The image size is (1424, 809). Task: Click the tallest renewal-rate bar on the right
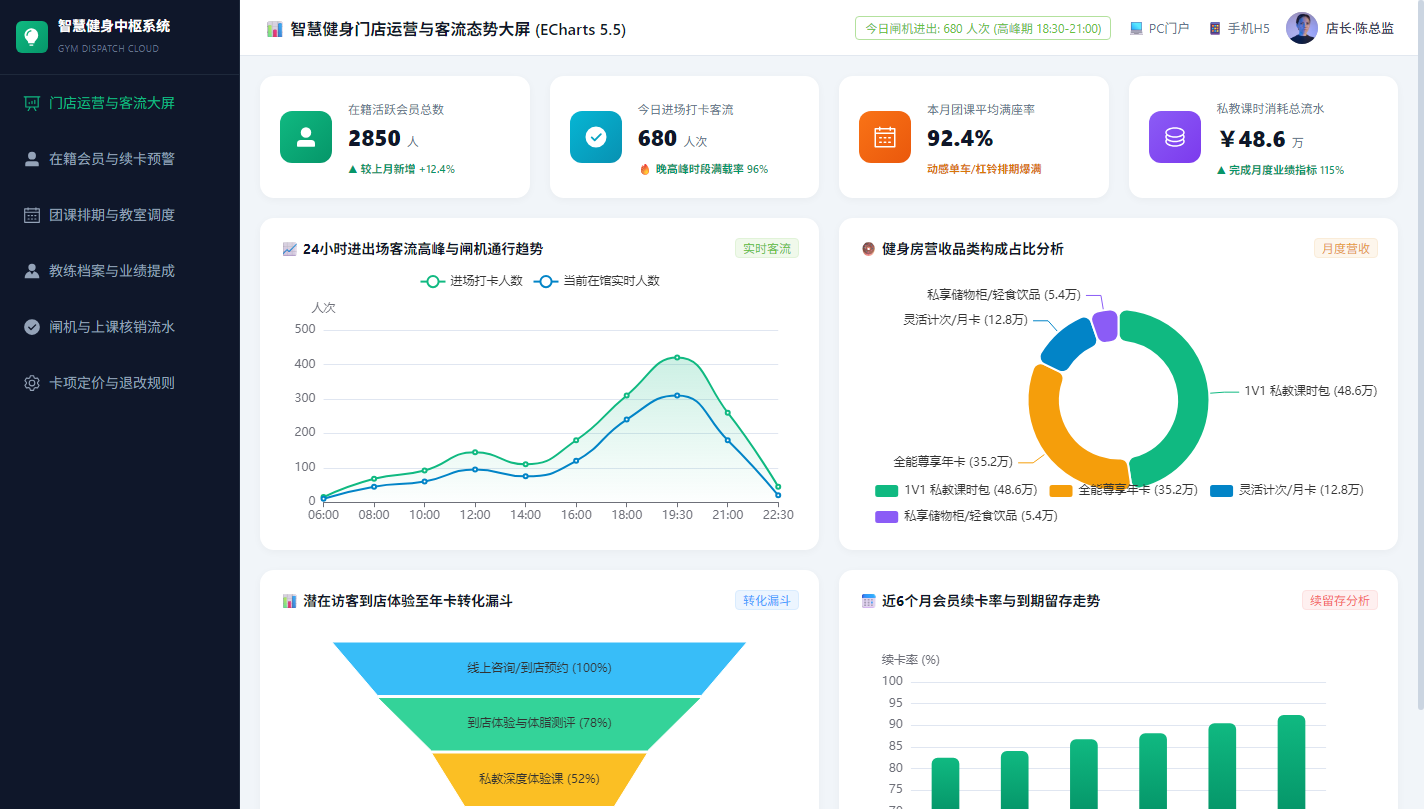pos(1291,762)
